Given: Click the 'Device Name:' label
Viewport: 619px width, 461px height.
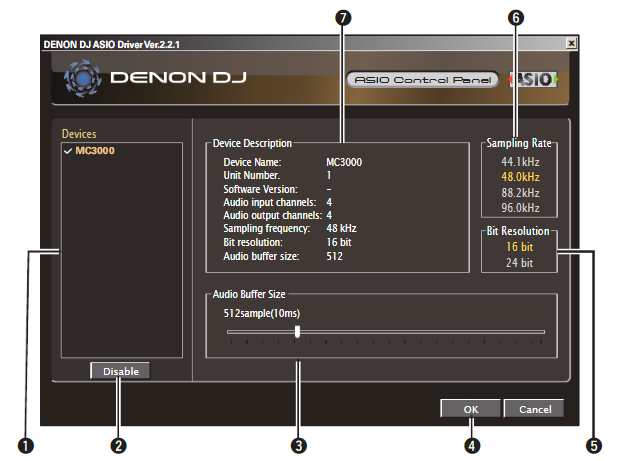Looking at the screenshot, I should coord(252,162).
